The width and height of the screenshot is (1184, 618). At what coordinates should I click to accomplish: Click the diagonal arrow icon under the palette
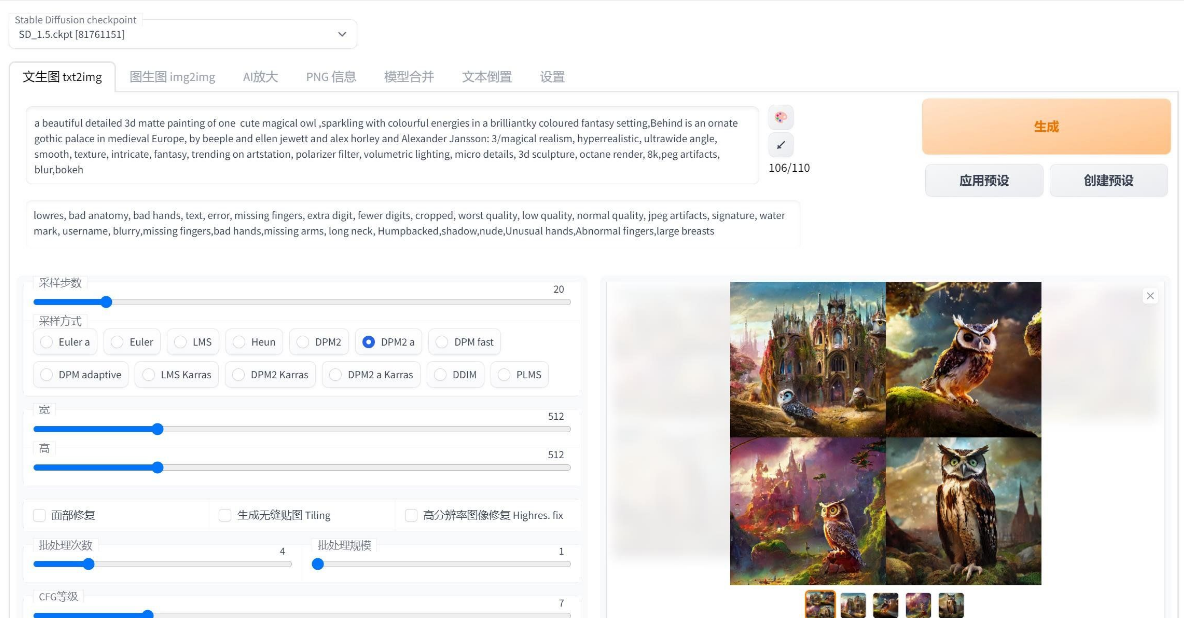781,145
